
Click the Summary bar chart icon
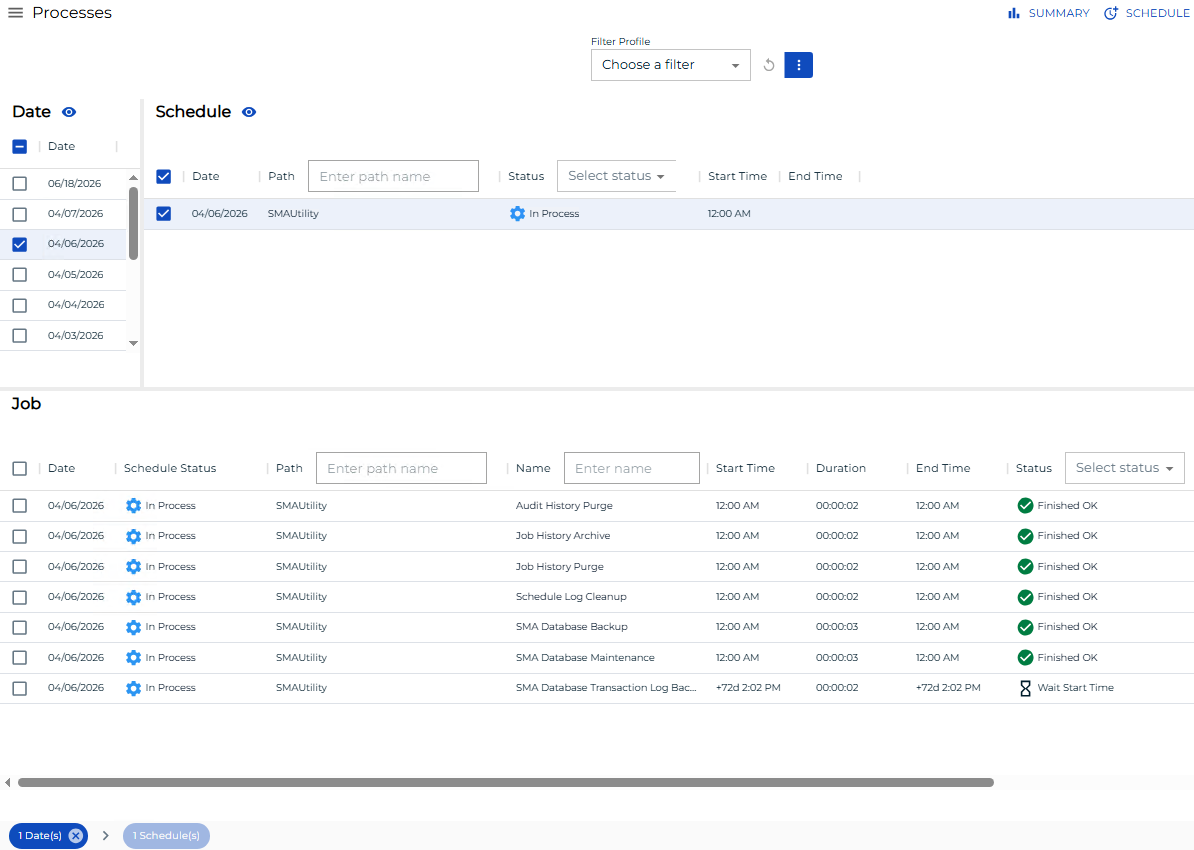pyautogui.click(x=1014, y=13)
